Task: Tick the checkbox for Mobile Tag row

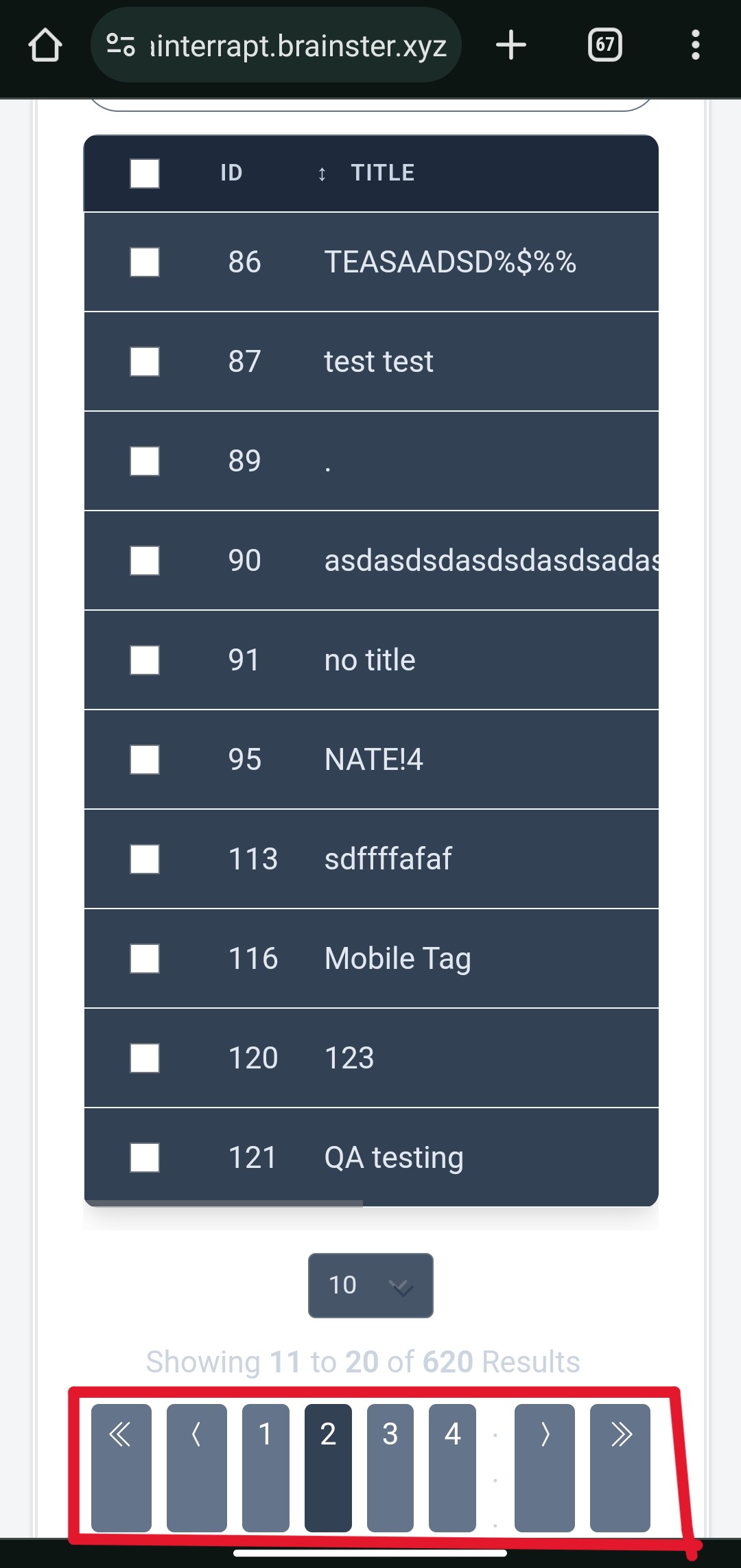Action: (x=145, y=959)
